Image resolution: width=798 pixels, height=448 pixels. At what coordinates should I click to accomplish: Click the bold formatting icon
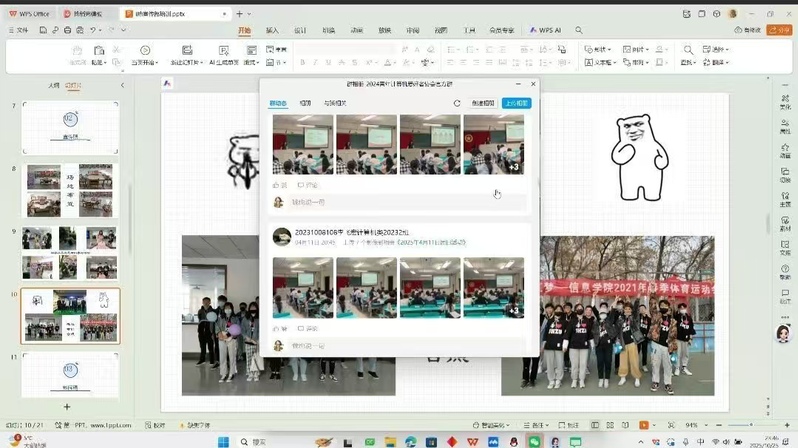pos(303,62)
